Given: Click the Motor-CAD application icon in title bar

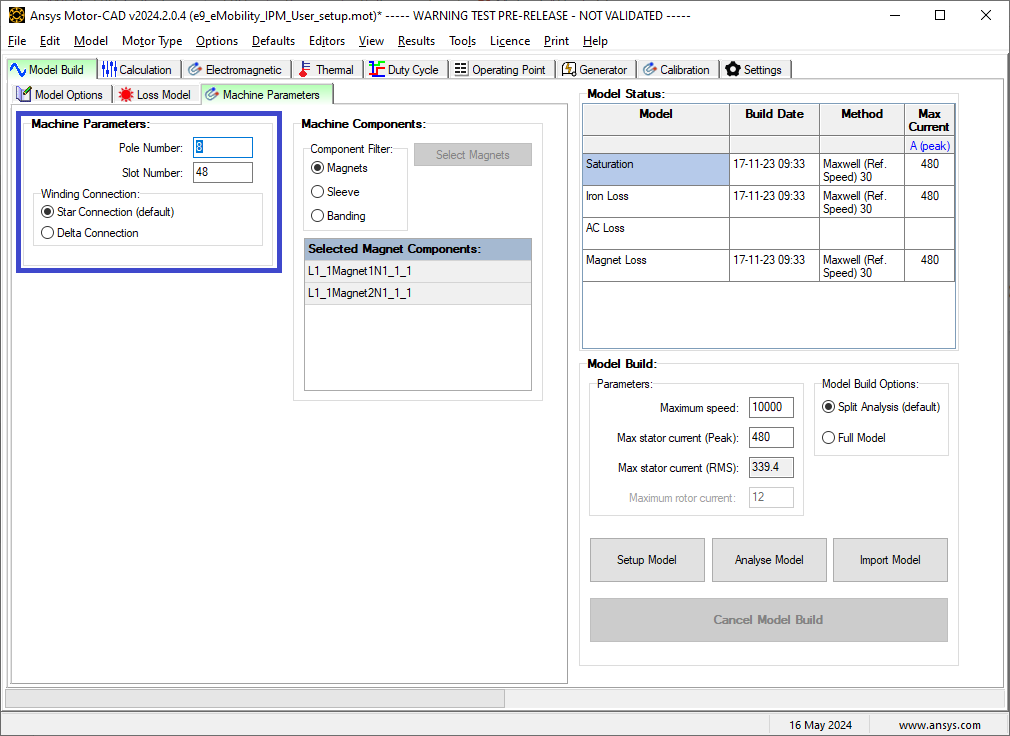Looking at the screenshot, I should pyautogui.click(x=16, y=15).
